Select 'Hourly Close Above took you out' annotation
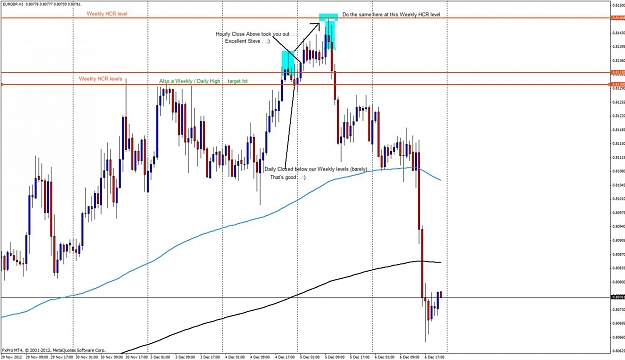Screen dimensions: 625x360 [x=253, y=34]
